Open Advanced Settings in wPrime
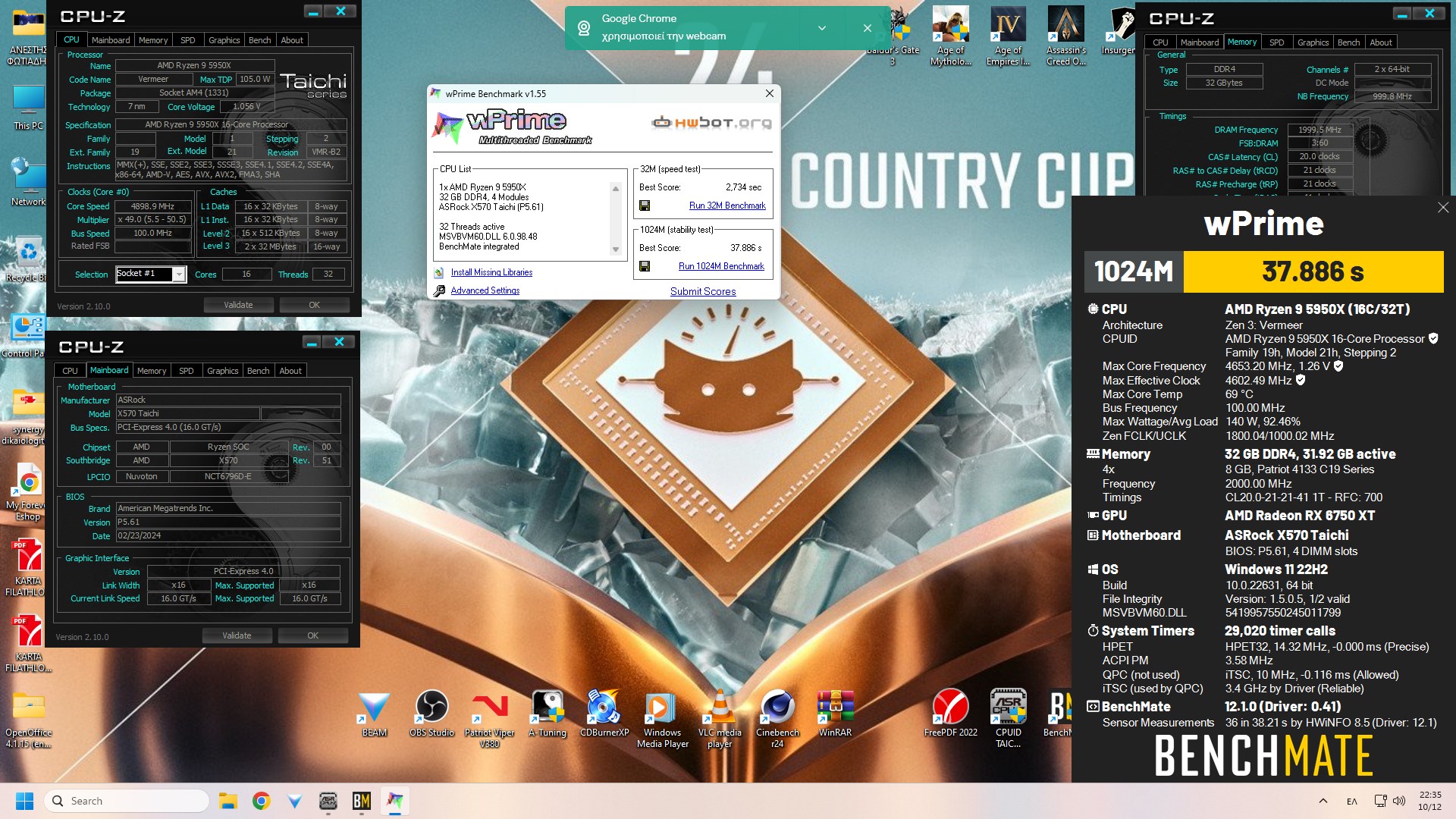Image resolution: width=1456 pixels, height=819 pixels. (485, 290)
